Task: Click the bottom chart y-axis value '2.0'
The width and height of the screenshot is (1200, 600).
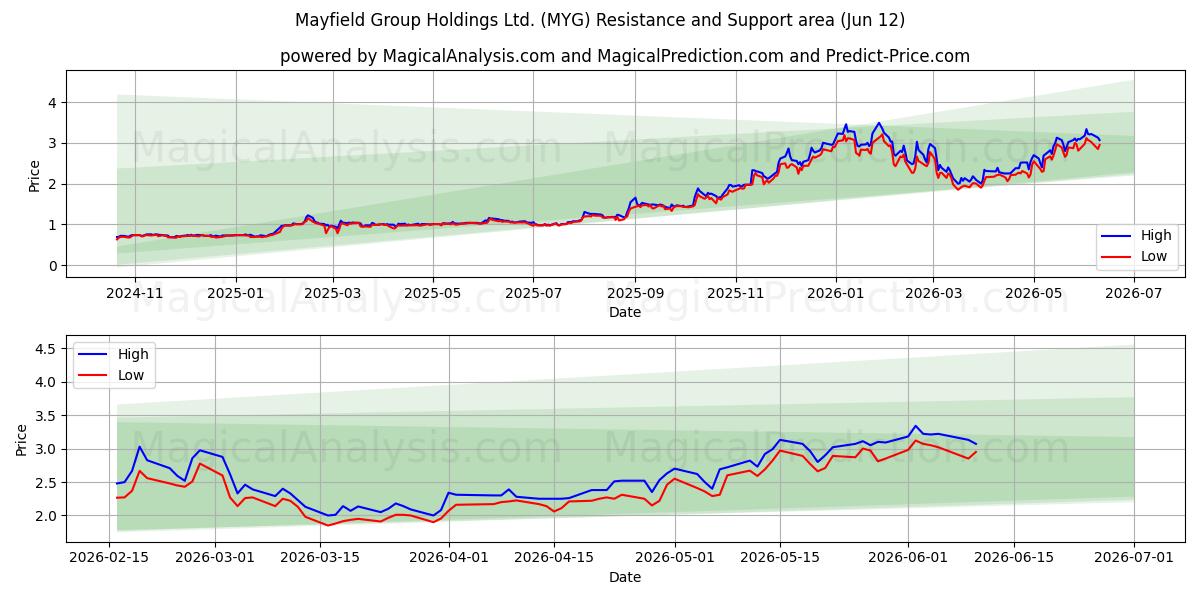Action: pos(47,516)
